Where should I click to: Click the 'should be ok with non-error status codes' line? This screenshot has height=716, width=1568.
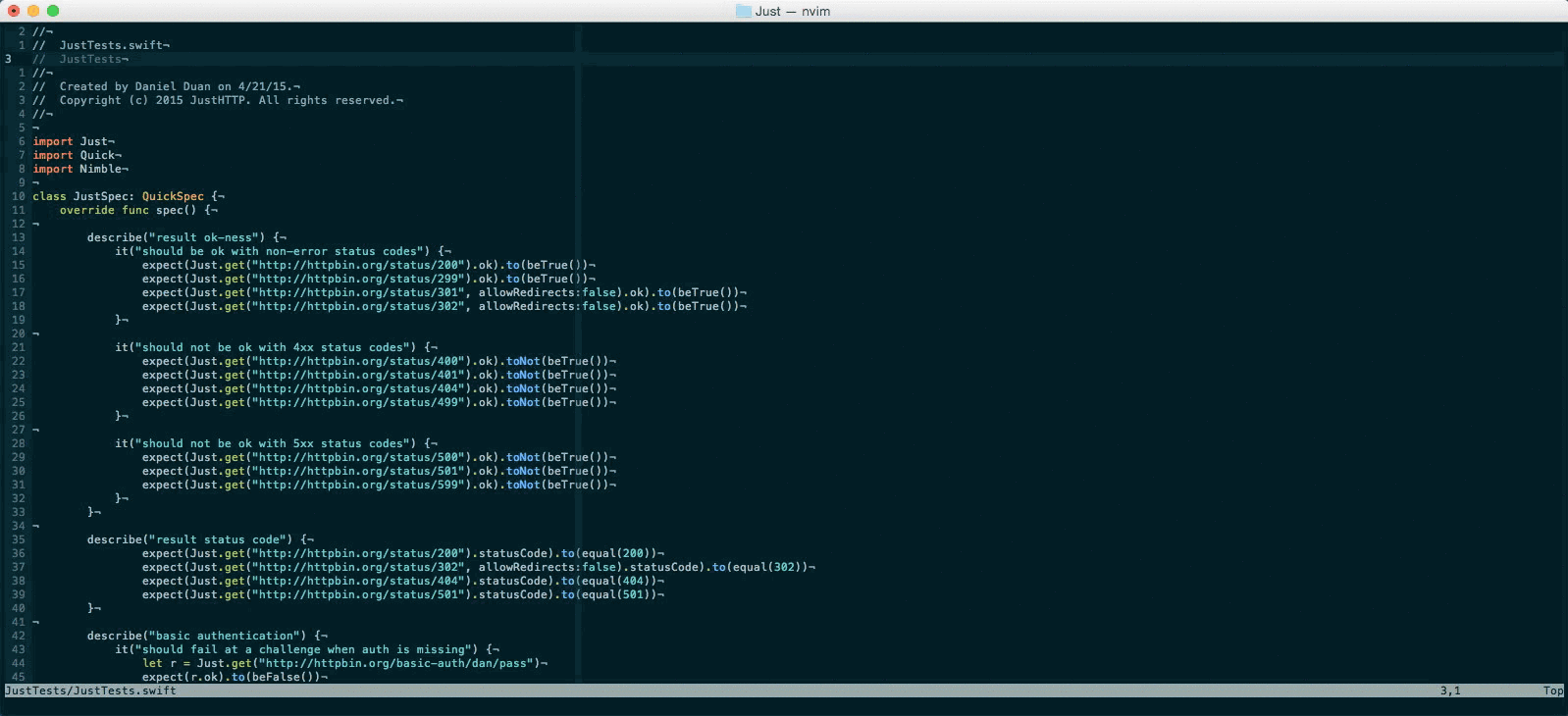284,251
